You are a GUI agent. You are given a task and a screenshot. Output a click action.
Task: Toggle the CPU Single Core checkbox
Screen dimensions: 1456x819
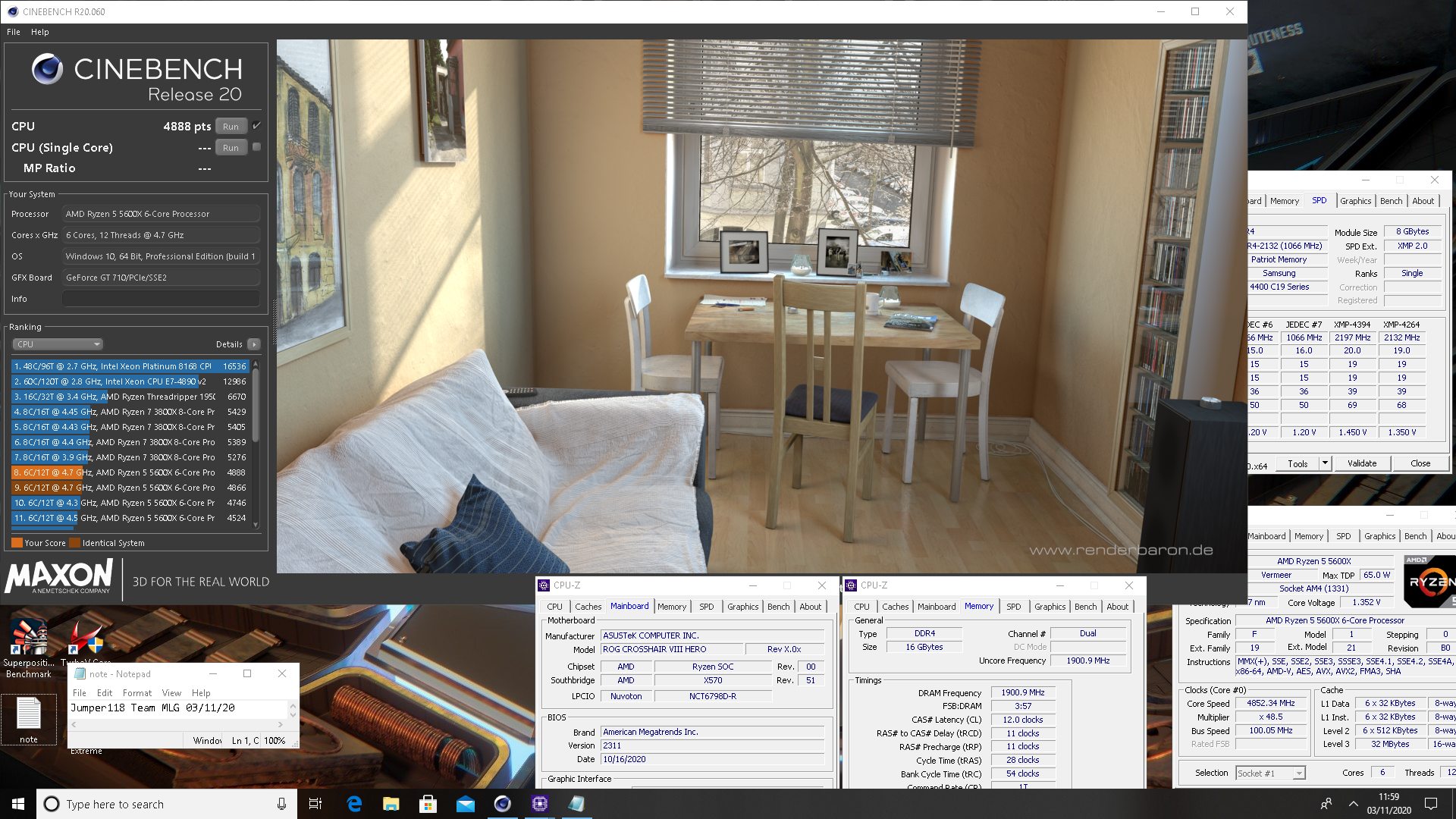(256, 147)
